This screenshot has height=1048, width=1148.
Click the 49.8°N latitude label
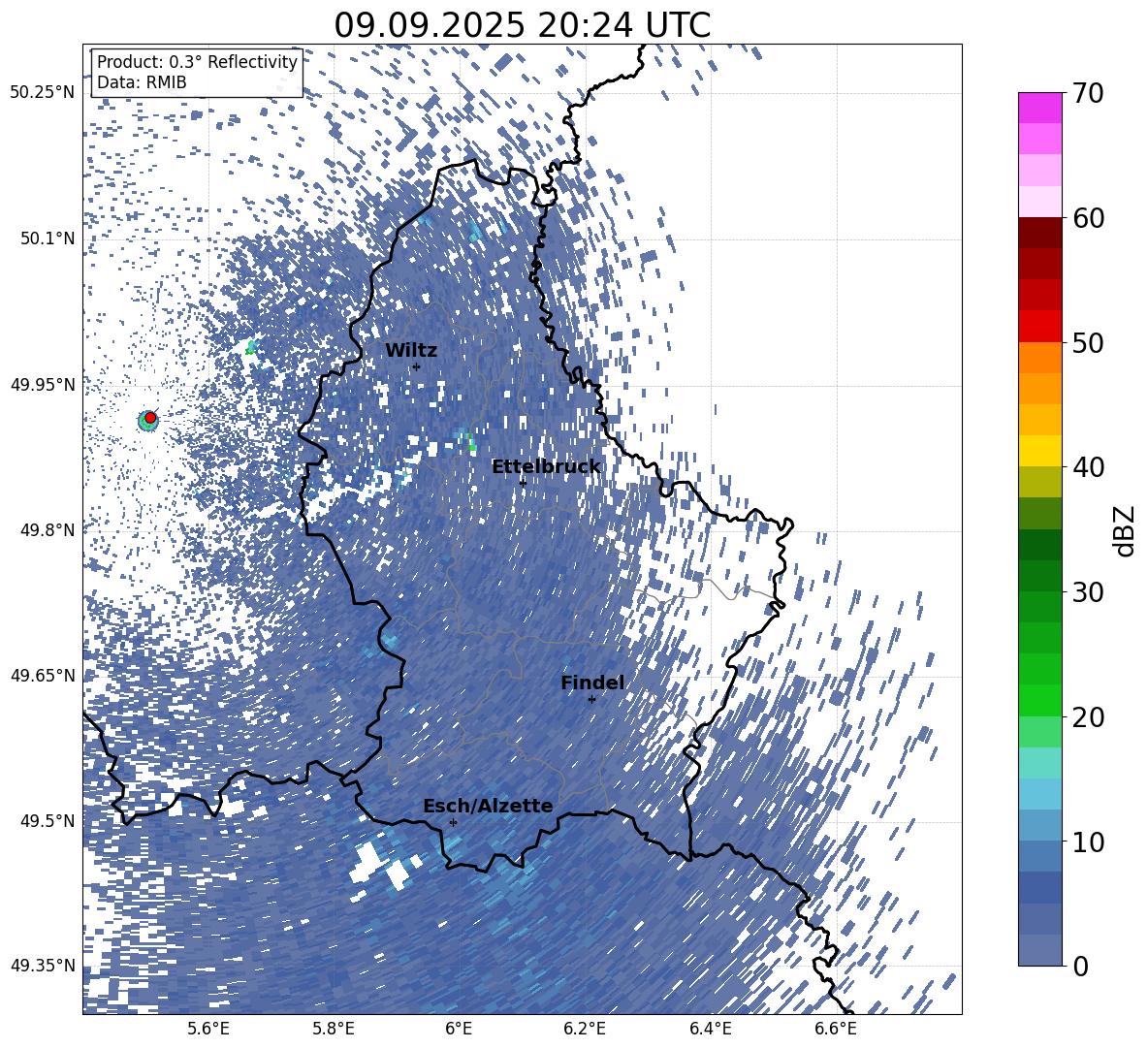click(47, 530)
